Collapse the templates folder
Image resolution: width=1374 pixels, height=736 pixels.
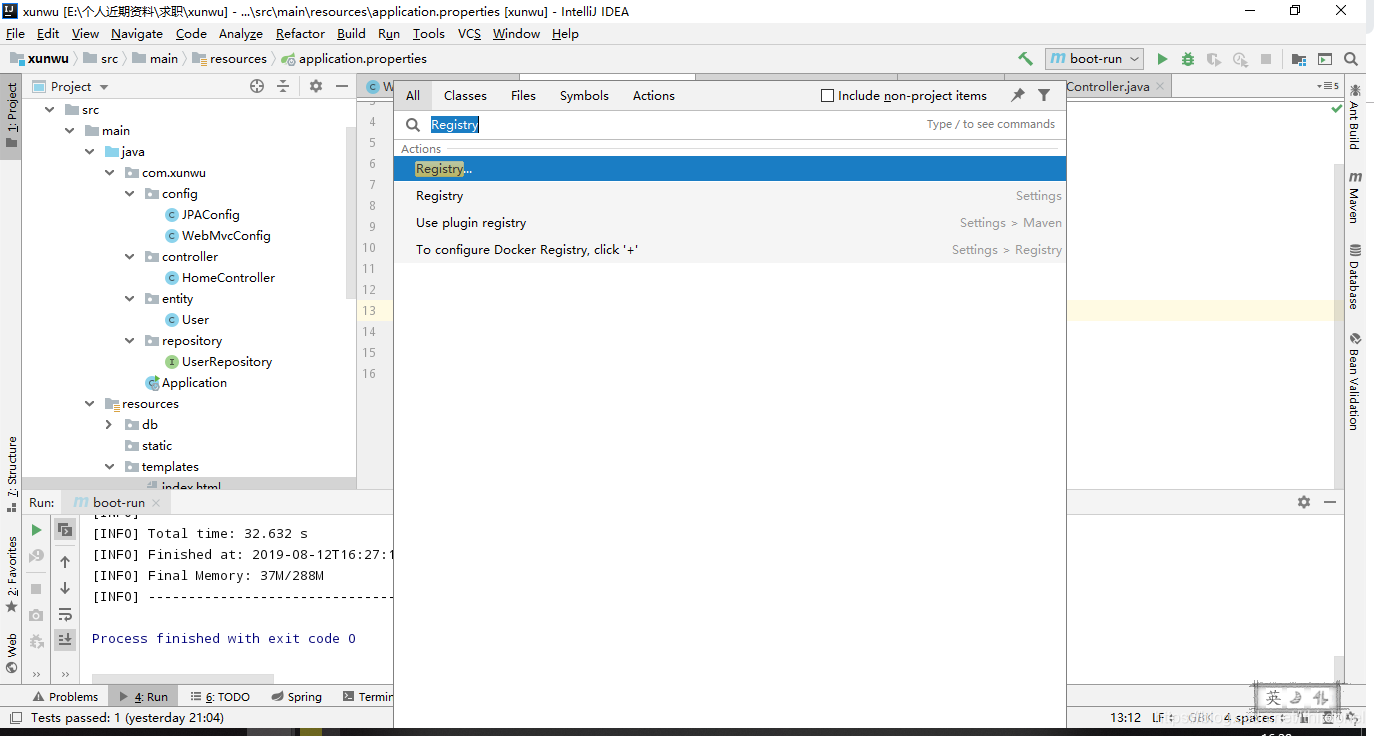click(x=109, y=467)
